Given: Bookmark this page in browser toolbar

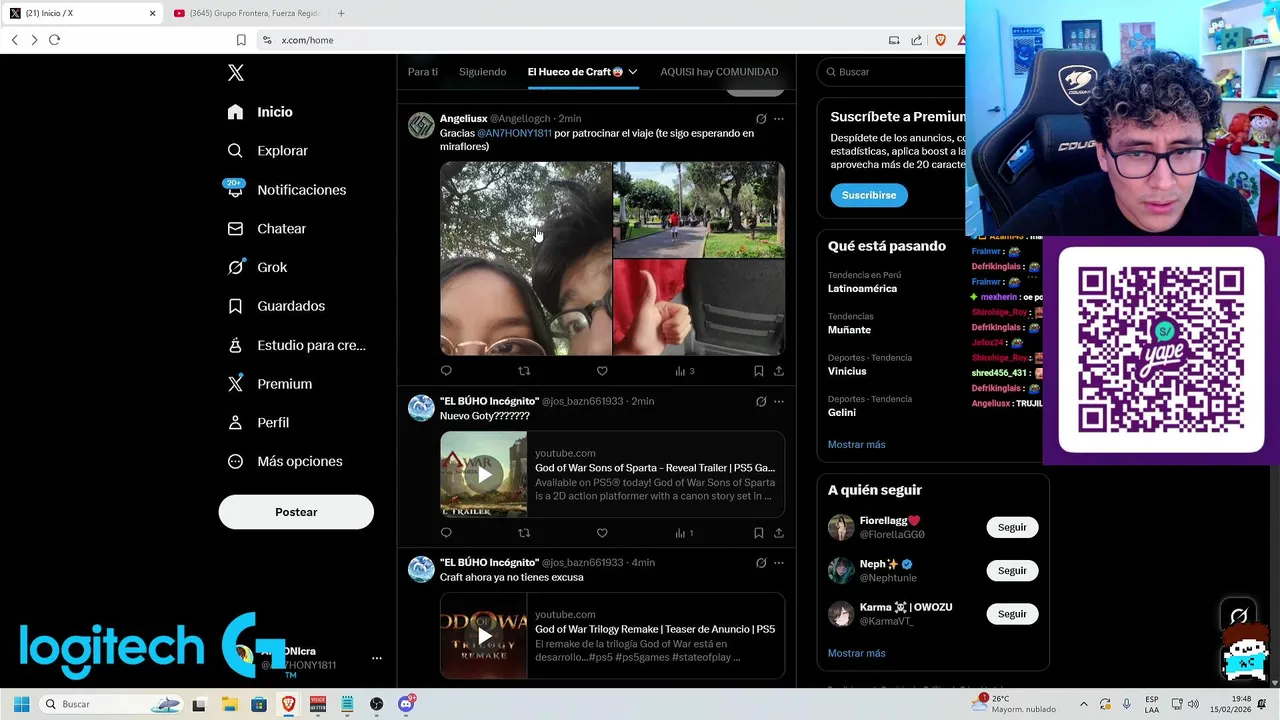Looking at the screenshot, I should (241, 40).
